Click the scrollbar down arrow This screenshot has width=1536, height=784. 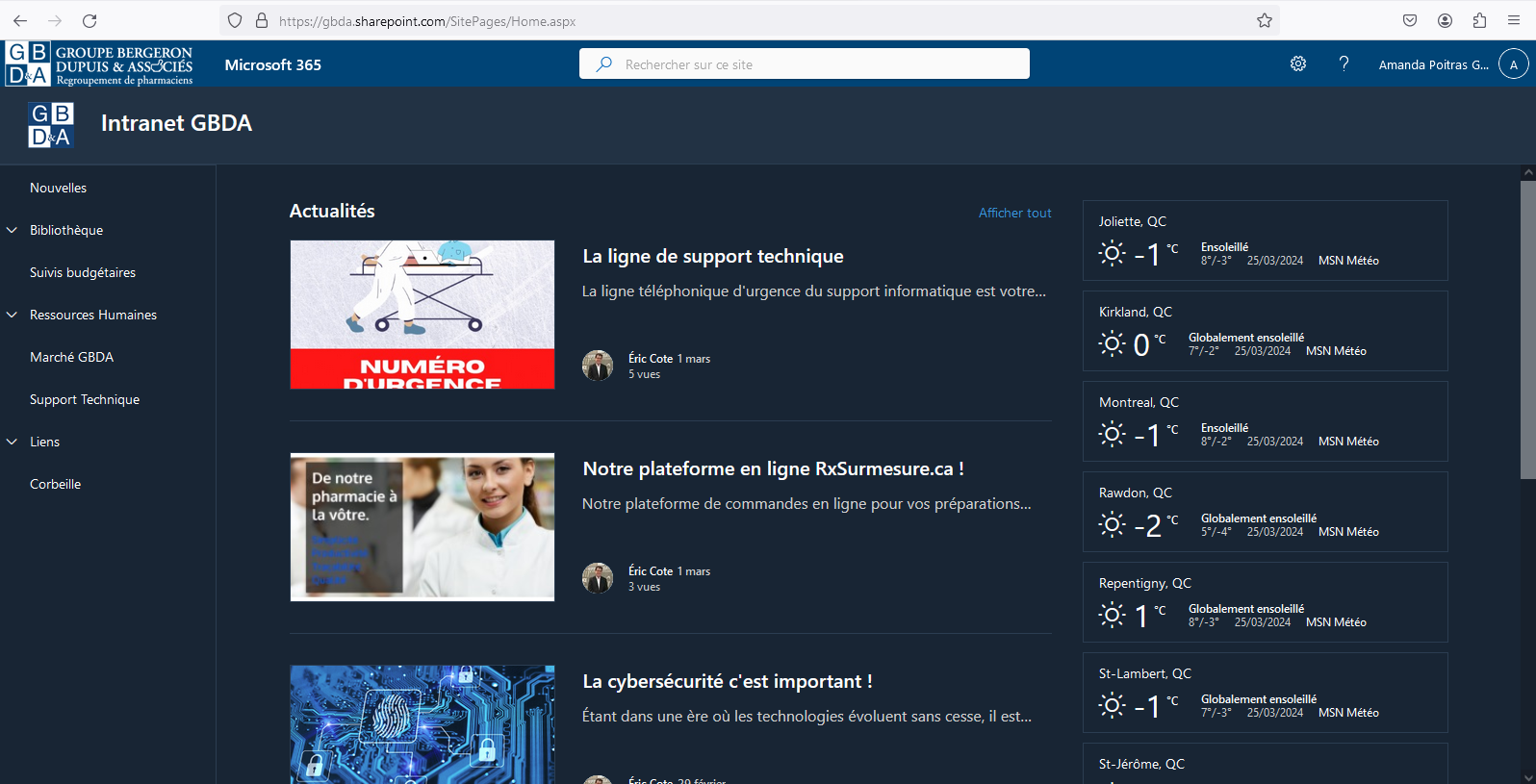1527,776
